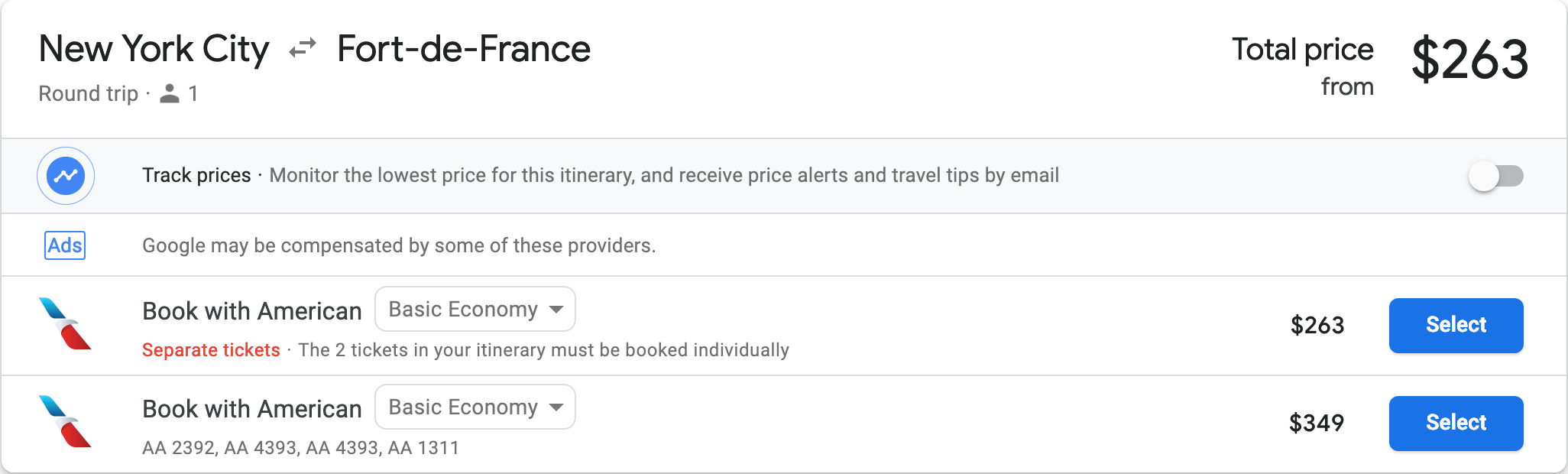Click the blue Track prices trend icon
1568x474 pixels.
(x=66, y=176)
